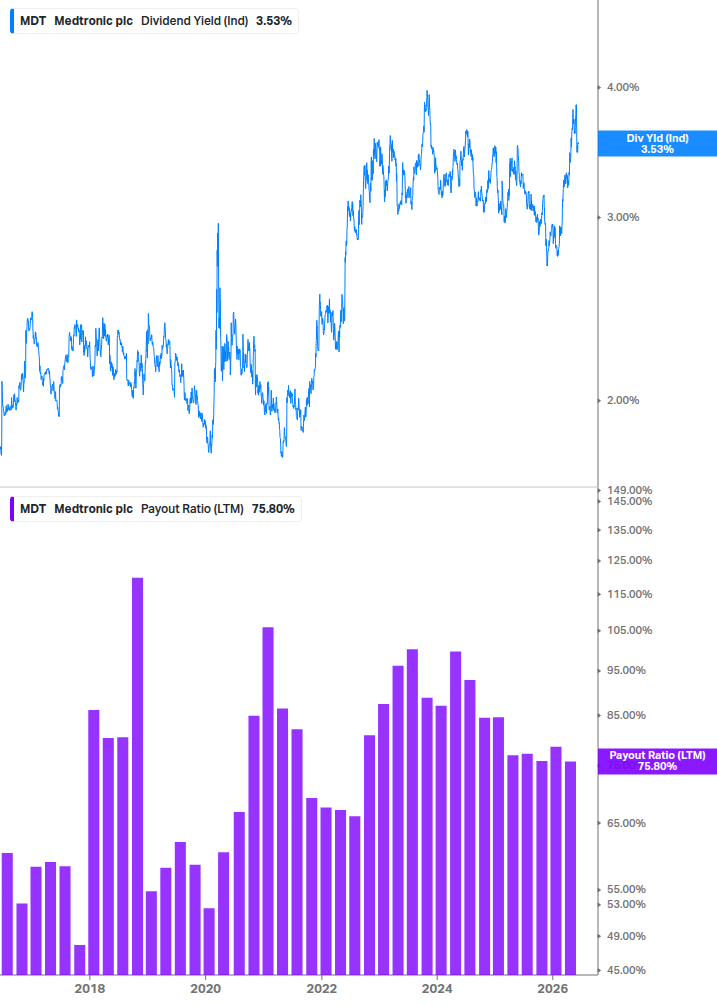Screen dimensions: 717x1005
Task: Click the 2024 label on the time axis
Action: (x=437, y=988)
